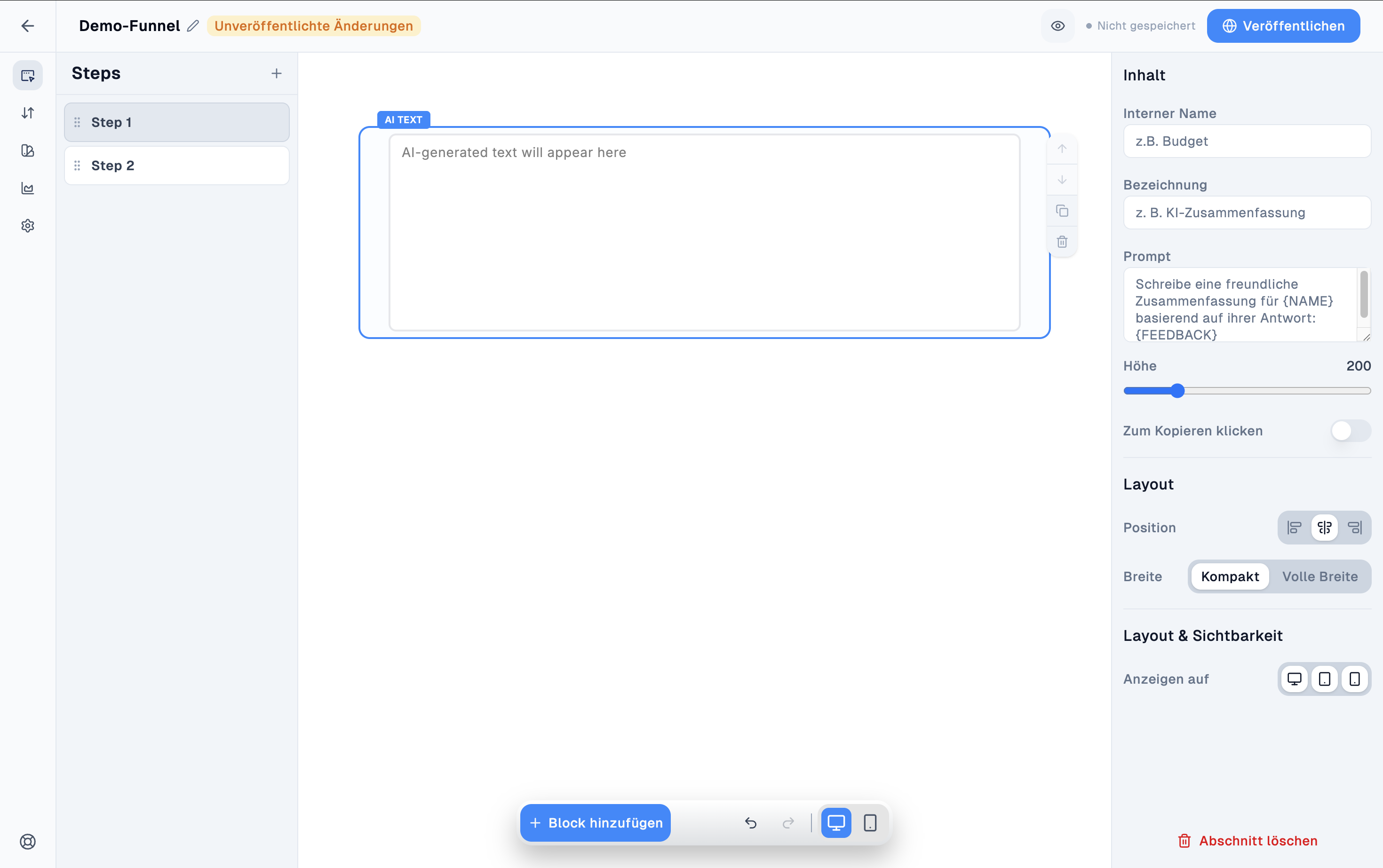Image resolution: width=1383 pixels, height=868 pixels.
Task: Set position to center align
Action: (x=1324, y=528)
